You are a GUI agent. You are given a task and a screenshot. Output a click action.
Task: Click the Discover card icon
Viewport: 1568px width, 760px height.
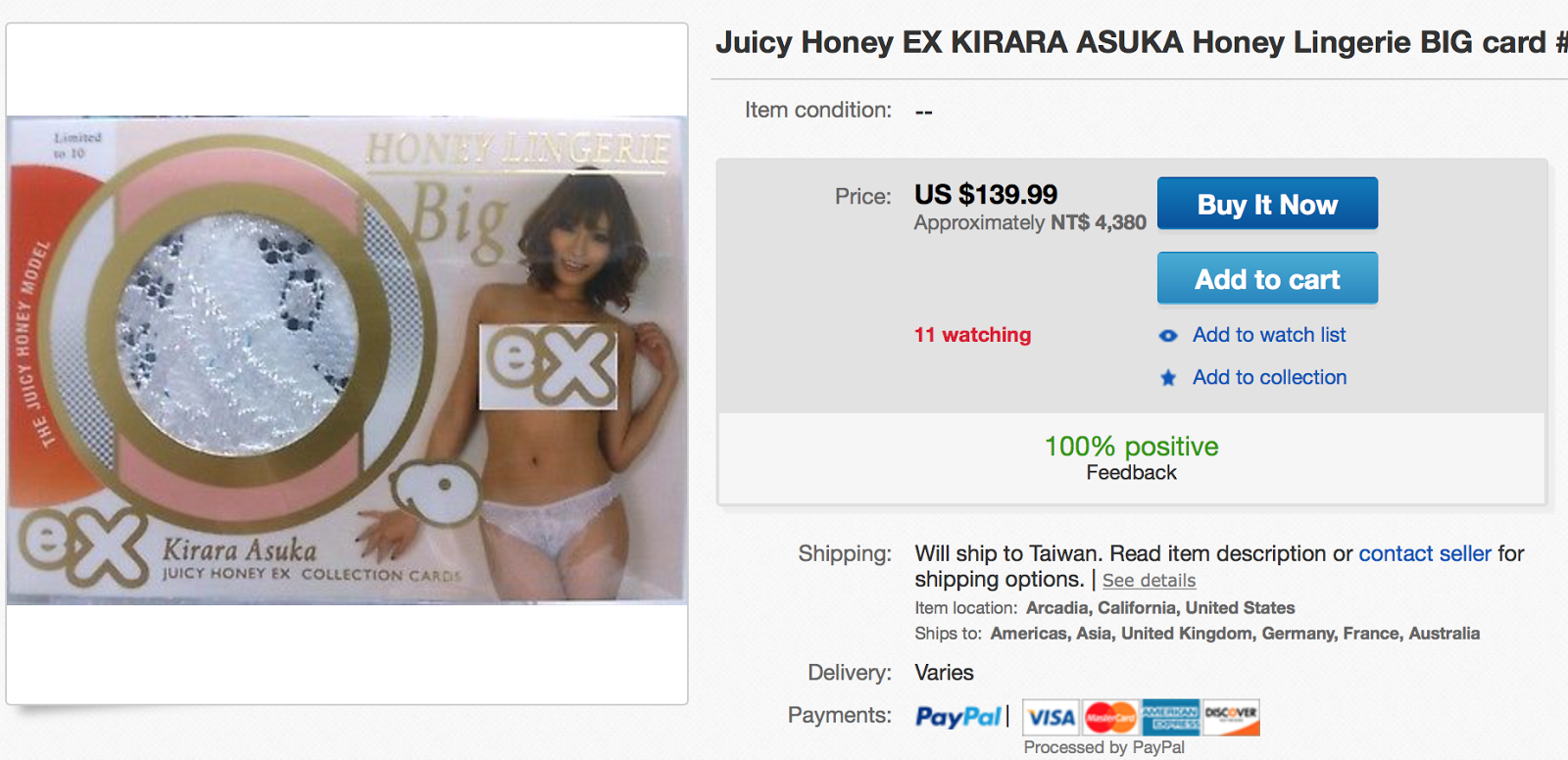click(x=1231, y=718)
